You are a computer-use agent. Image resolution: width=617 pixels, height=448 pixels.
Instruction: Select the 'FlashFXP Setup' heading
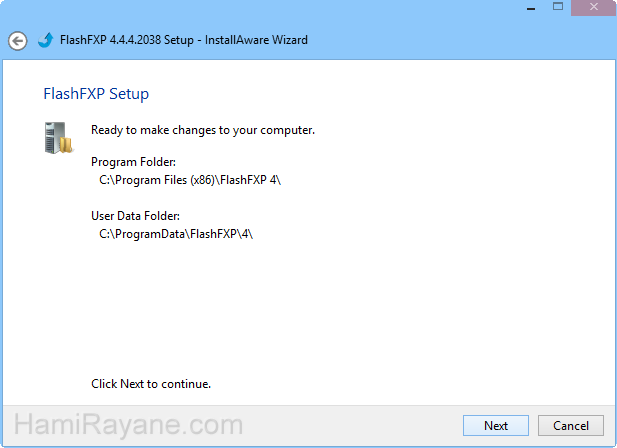(x=96, y=94)
